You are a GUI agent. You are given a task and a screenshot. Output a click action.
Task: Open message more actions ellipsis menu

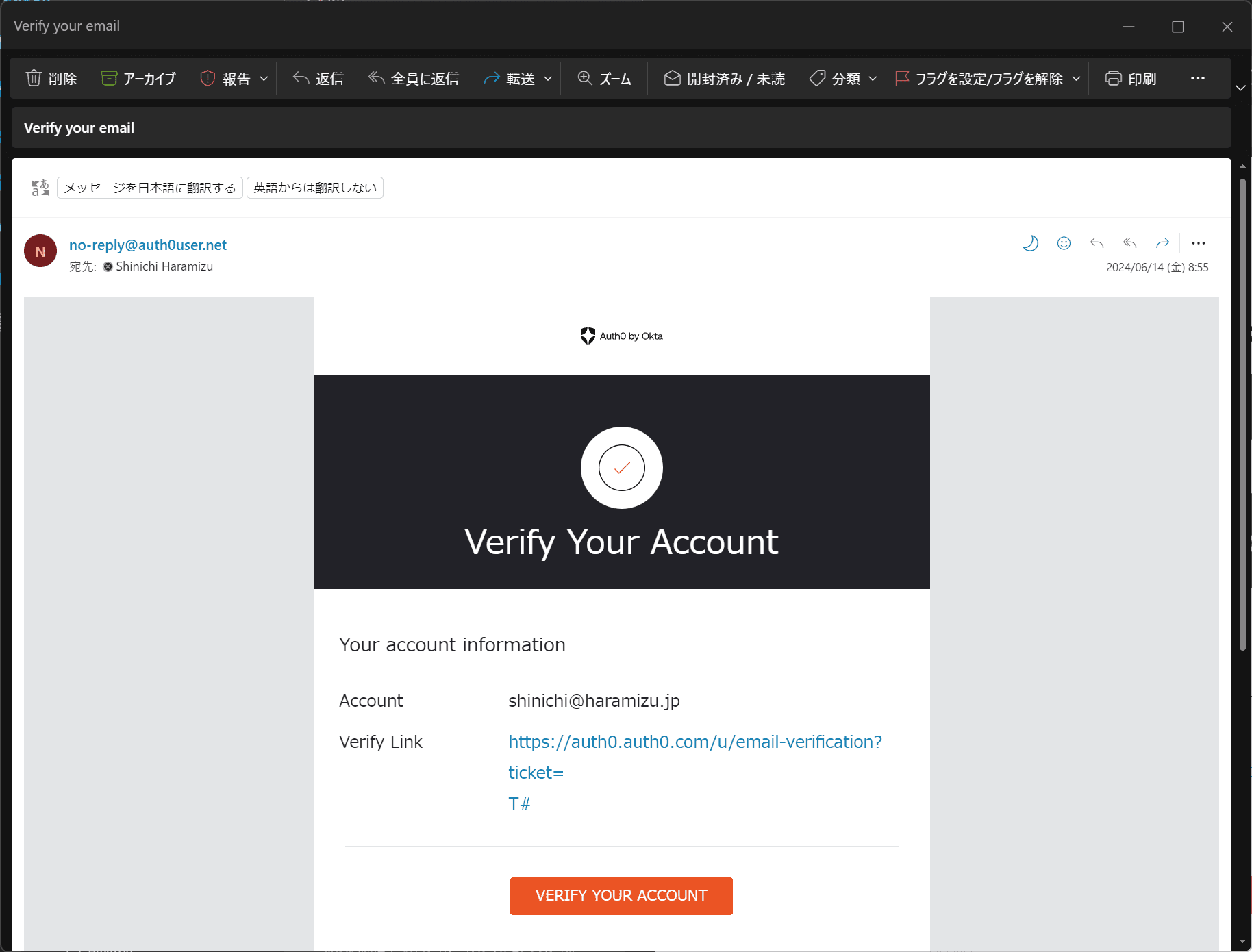pyautogui.click(x=1198, y=243)
